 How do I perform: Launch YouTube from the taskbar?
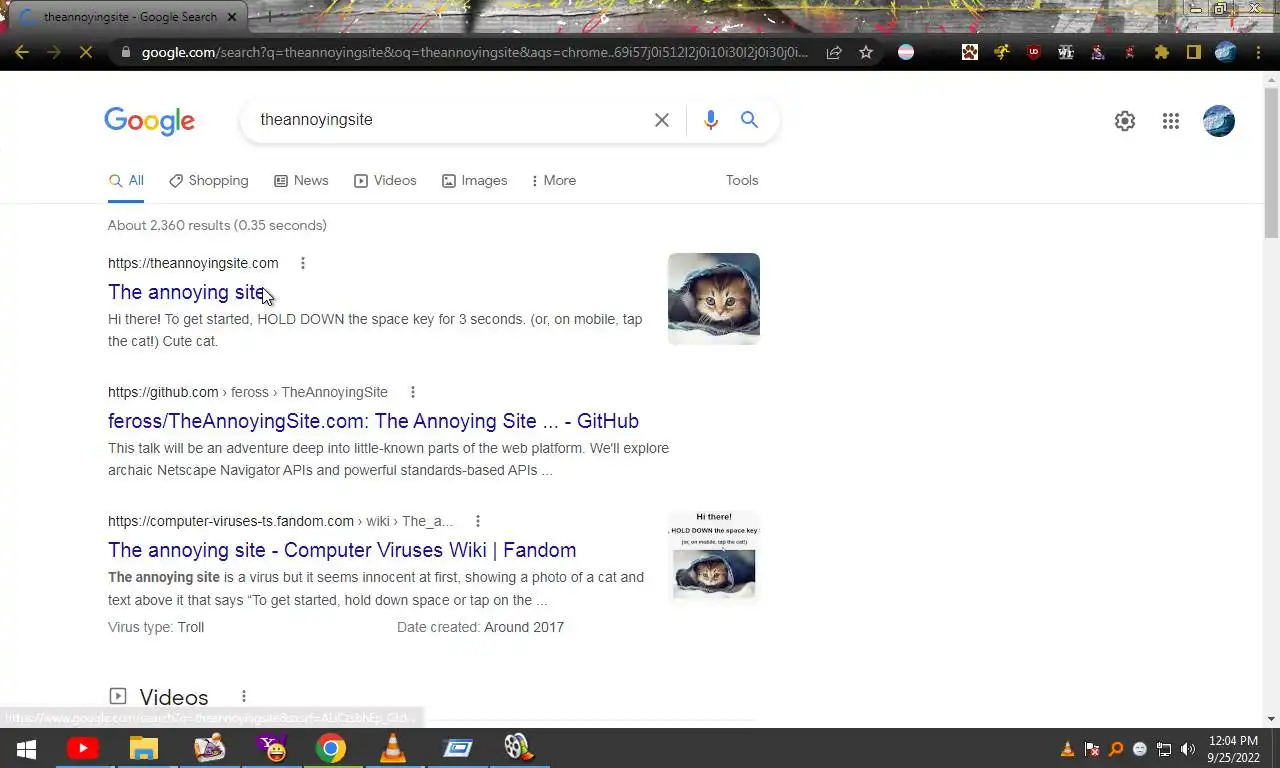click(83, 748)
